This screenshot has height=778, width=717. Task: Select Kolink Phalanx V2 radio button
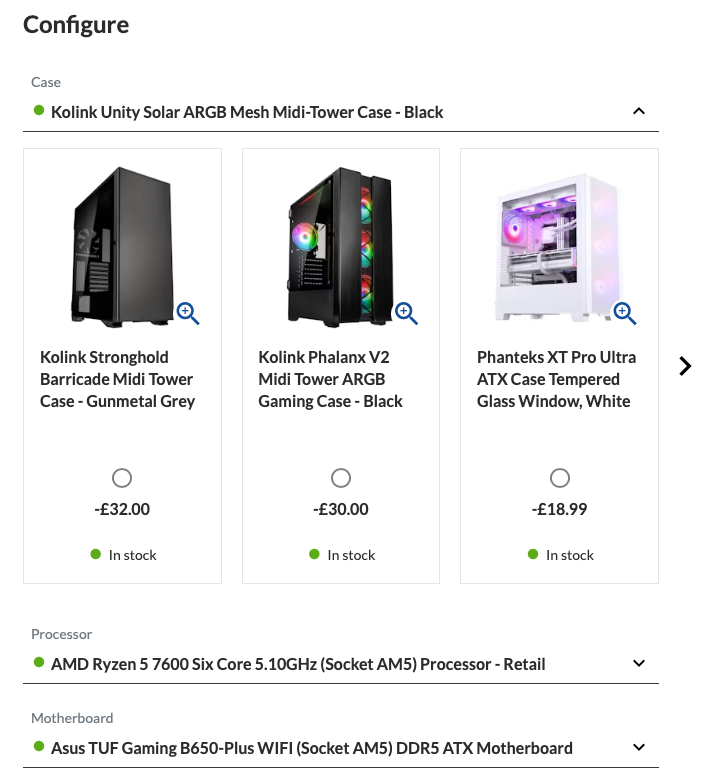point(341,478)
